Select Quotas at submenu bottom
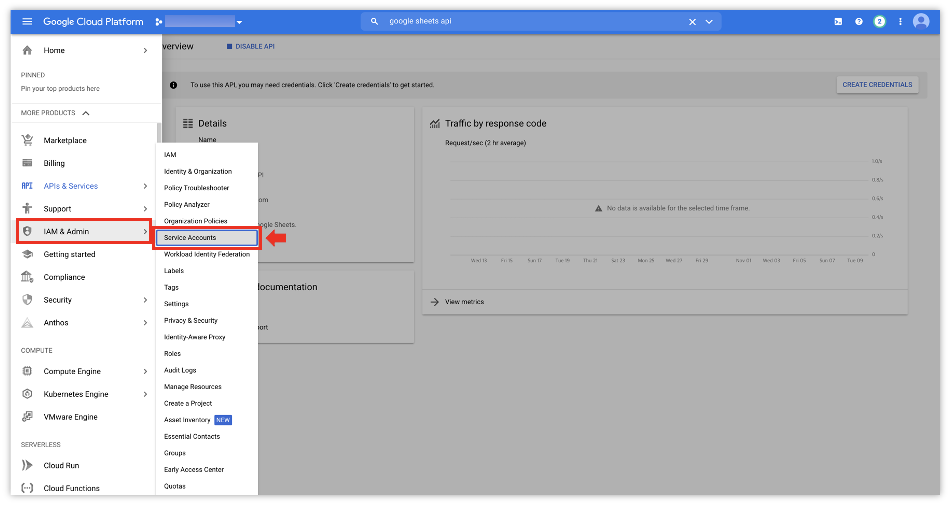The width and height of the screenshot is (950, 505). click(174, 486)
